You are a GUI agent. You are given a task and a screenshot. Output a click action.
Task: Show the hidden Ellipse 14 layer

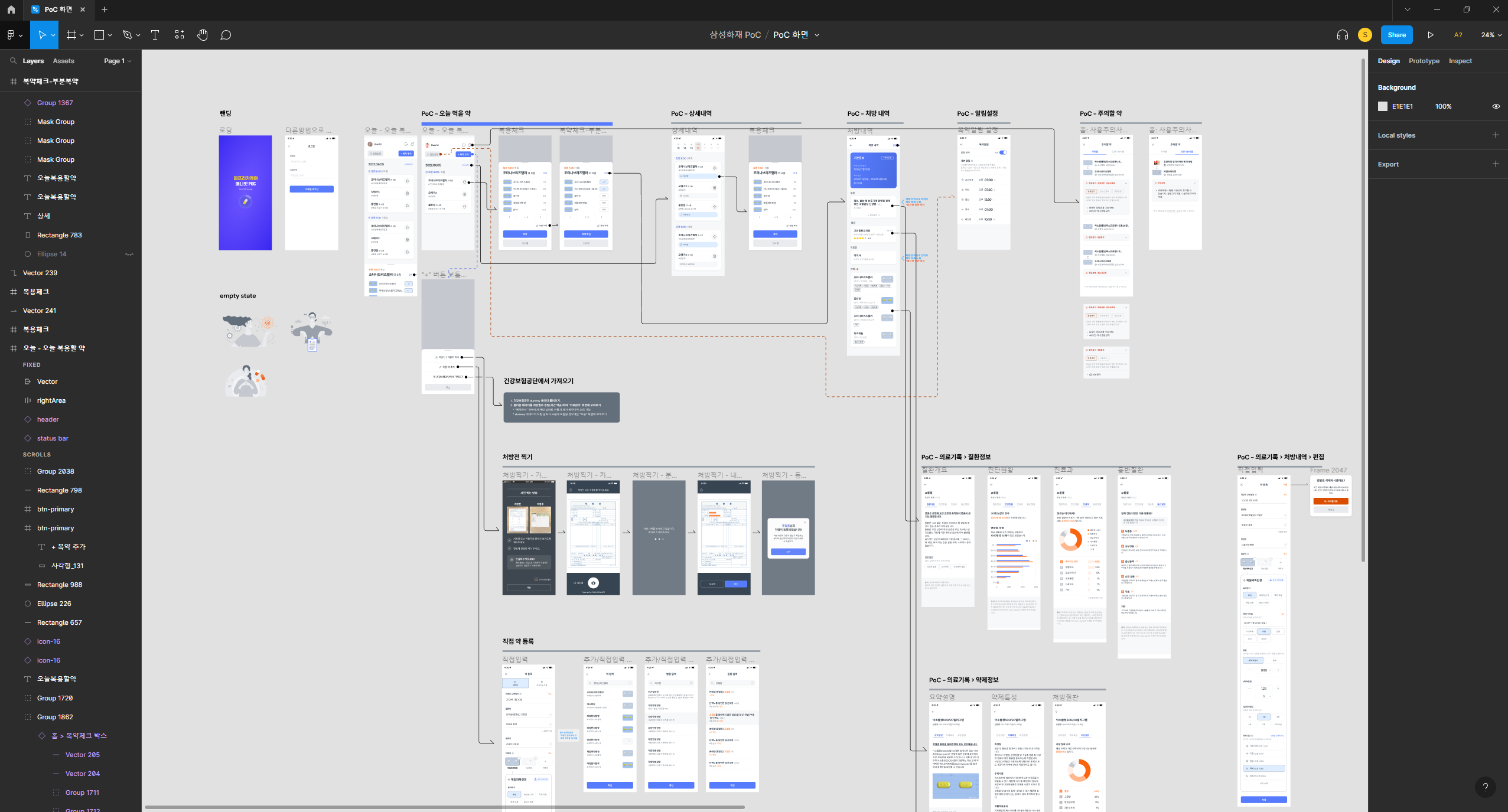coord(129,254)
